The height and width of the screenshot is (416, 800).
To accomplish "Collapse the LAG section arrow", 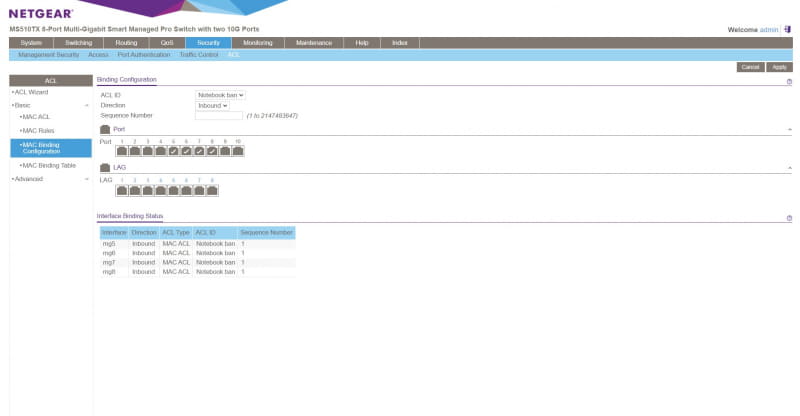I will pos(790,167).
